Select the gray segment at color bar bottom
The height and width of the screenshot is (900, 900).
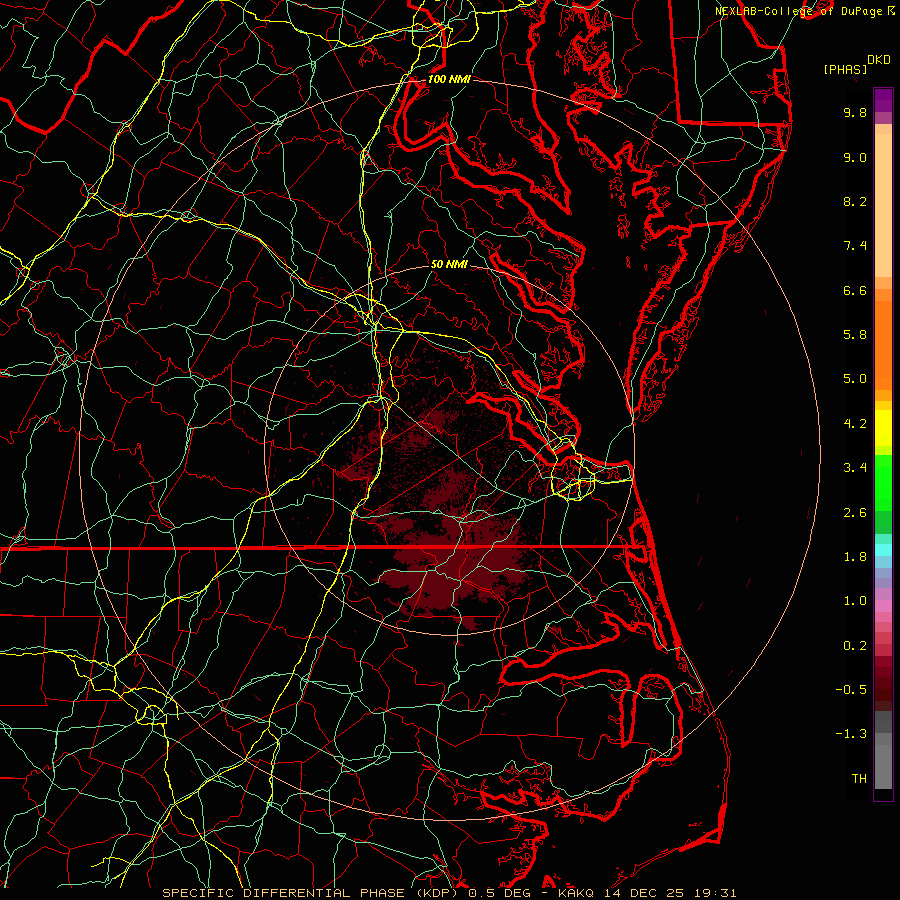[883, 766]
